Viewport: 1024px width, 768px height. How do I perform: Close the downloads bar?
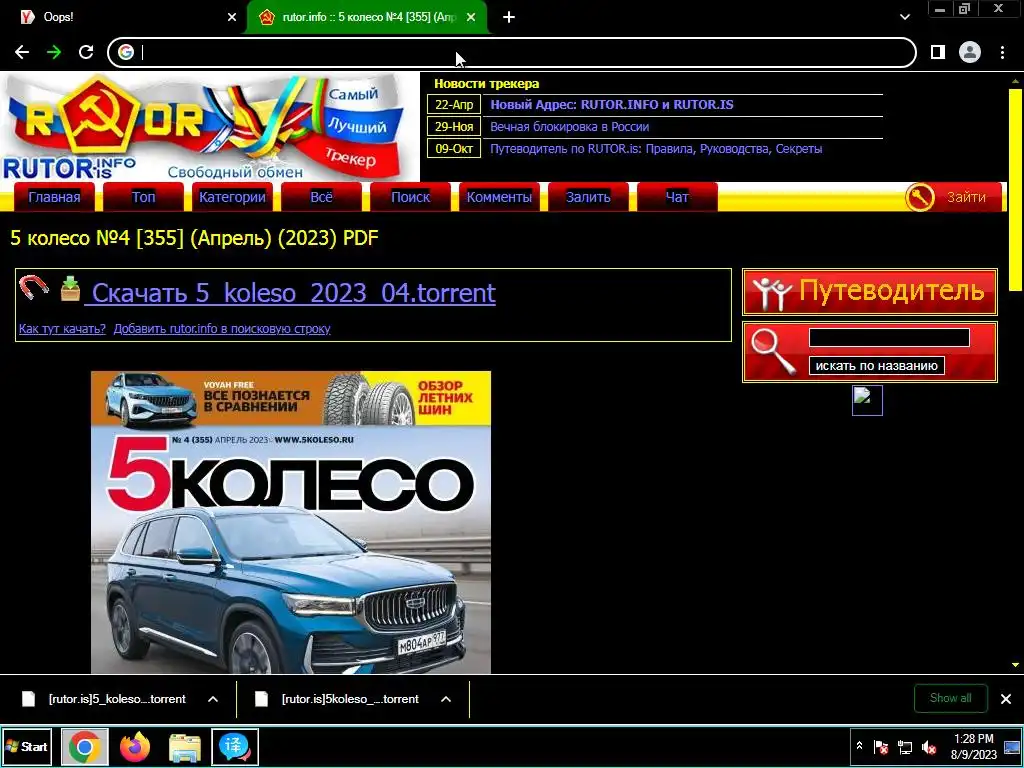pos(1006,699)
